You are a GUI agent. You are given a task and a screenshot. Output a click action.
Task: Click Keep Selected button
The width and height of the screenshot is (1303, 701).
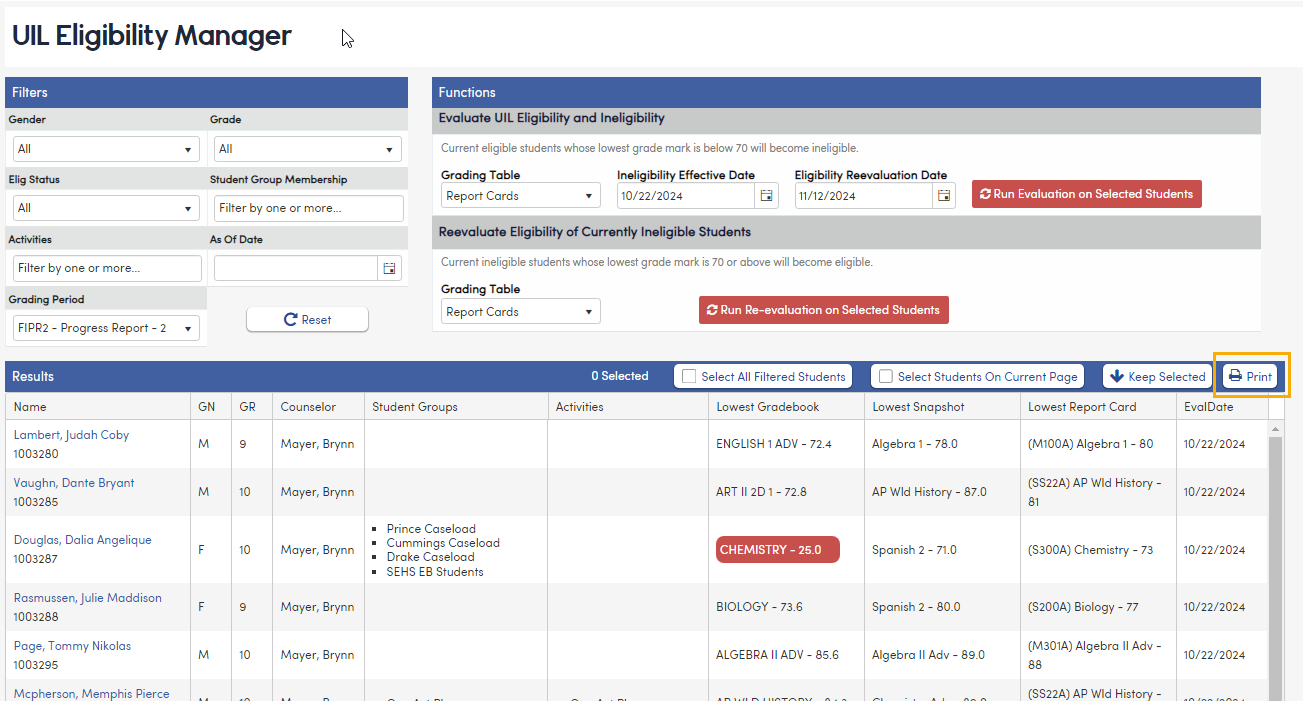(1157, 377)
